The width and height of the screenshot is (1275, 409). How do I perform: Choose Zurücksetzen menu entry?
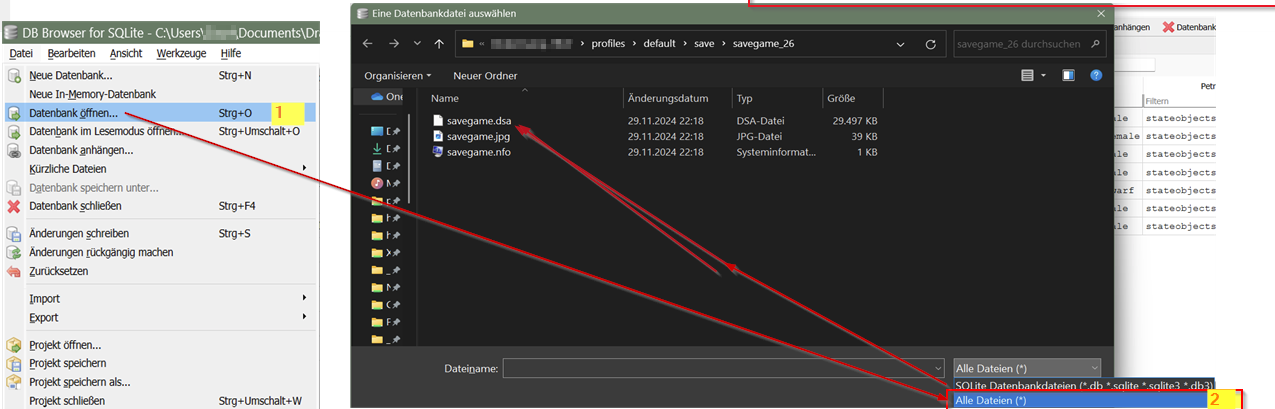pyautogui.click(x=160, y=271)
